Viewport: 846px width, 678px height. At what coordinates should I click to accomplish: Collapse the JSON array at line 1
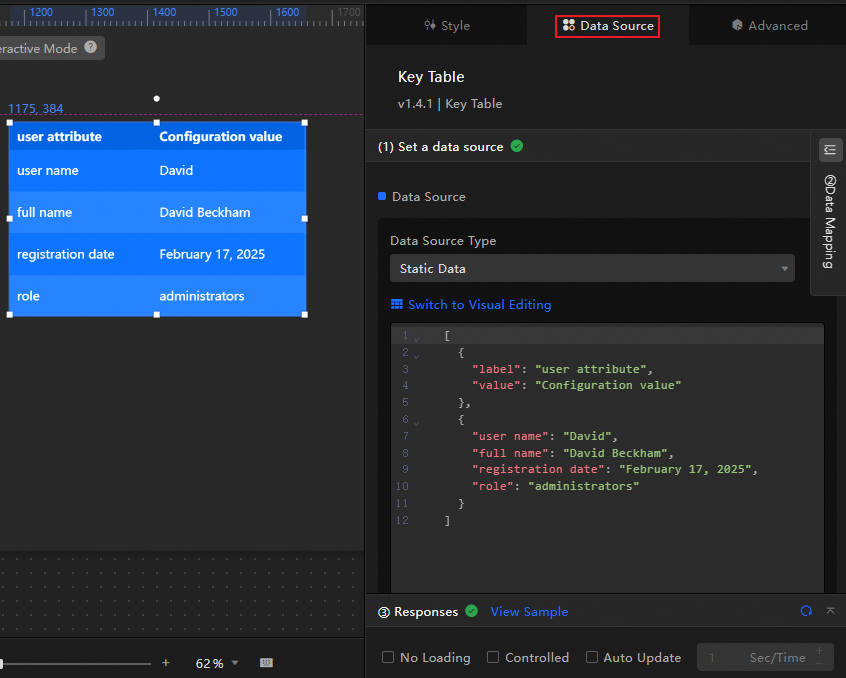point(416,338)
